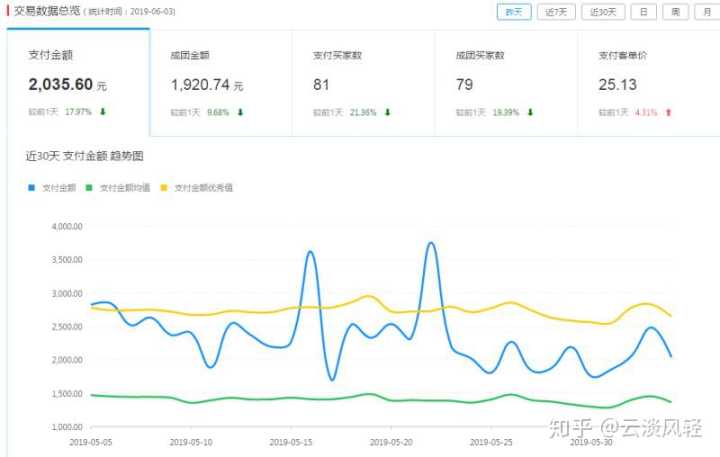Click the green down arrow under 成团金额
This screenshot has height=457, width=720.
[x=241, y=112]
